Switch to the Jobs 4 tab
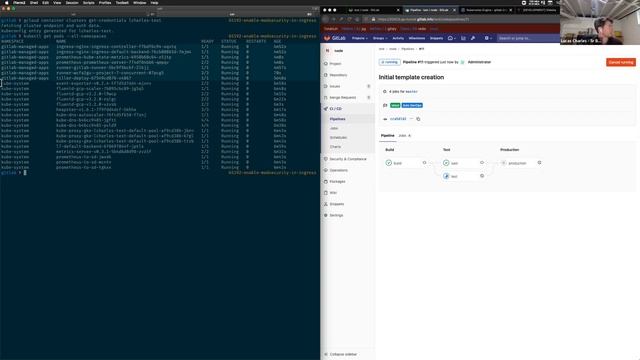The image size is (640, 360). click(x=404, y=136)
